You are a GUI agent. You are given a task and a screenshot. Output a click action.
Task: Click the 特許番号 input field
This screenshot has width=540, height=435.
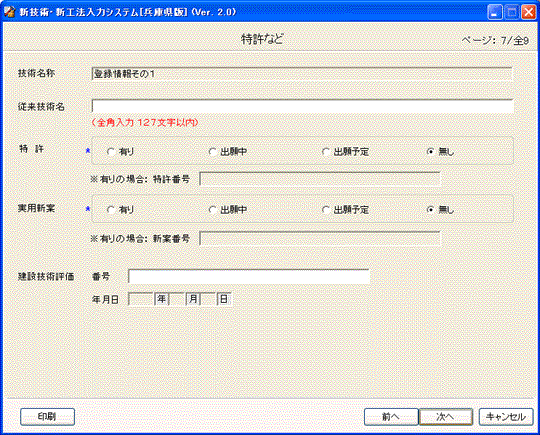(x=320, y=179)
